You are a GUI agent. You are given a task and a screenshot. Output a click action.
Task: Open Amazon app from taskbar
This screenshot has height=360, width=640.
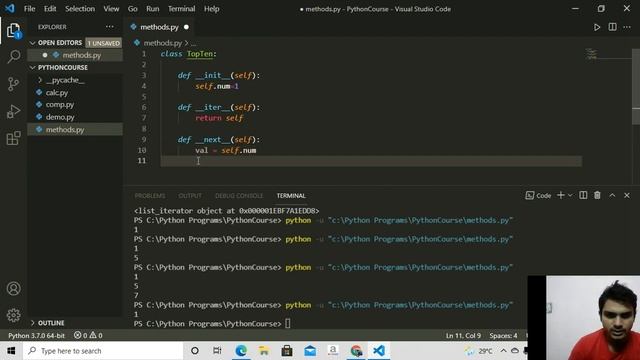tap(333, 351)
